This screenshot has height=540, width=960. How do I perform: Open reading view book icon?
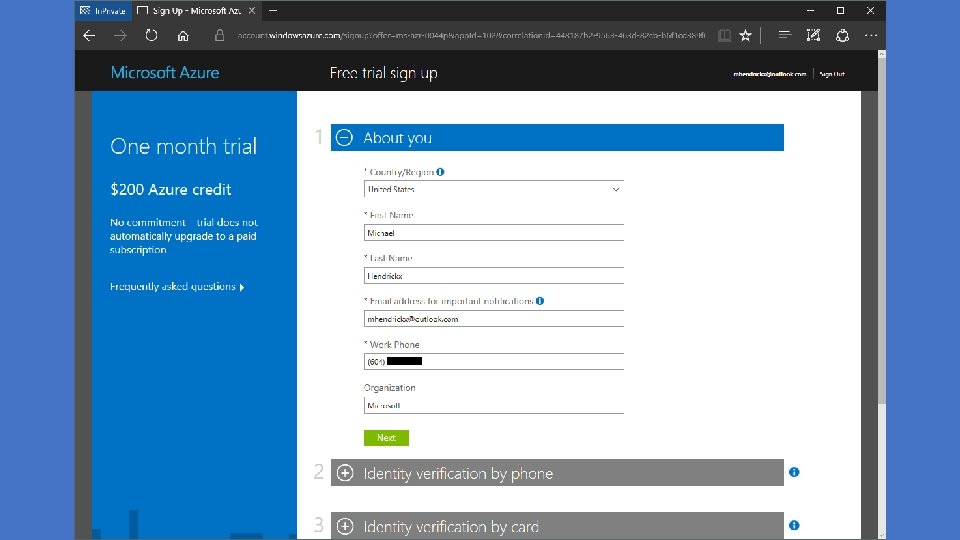(x=724, y=36)
